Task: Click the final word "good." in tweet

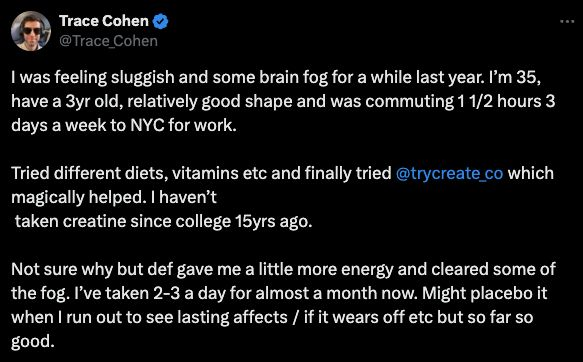Action: 33,342
